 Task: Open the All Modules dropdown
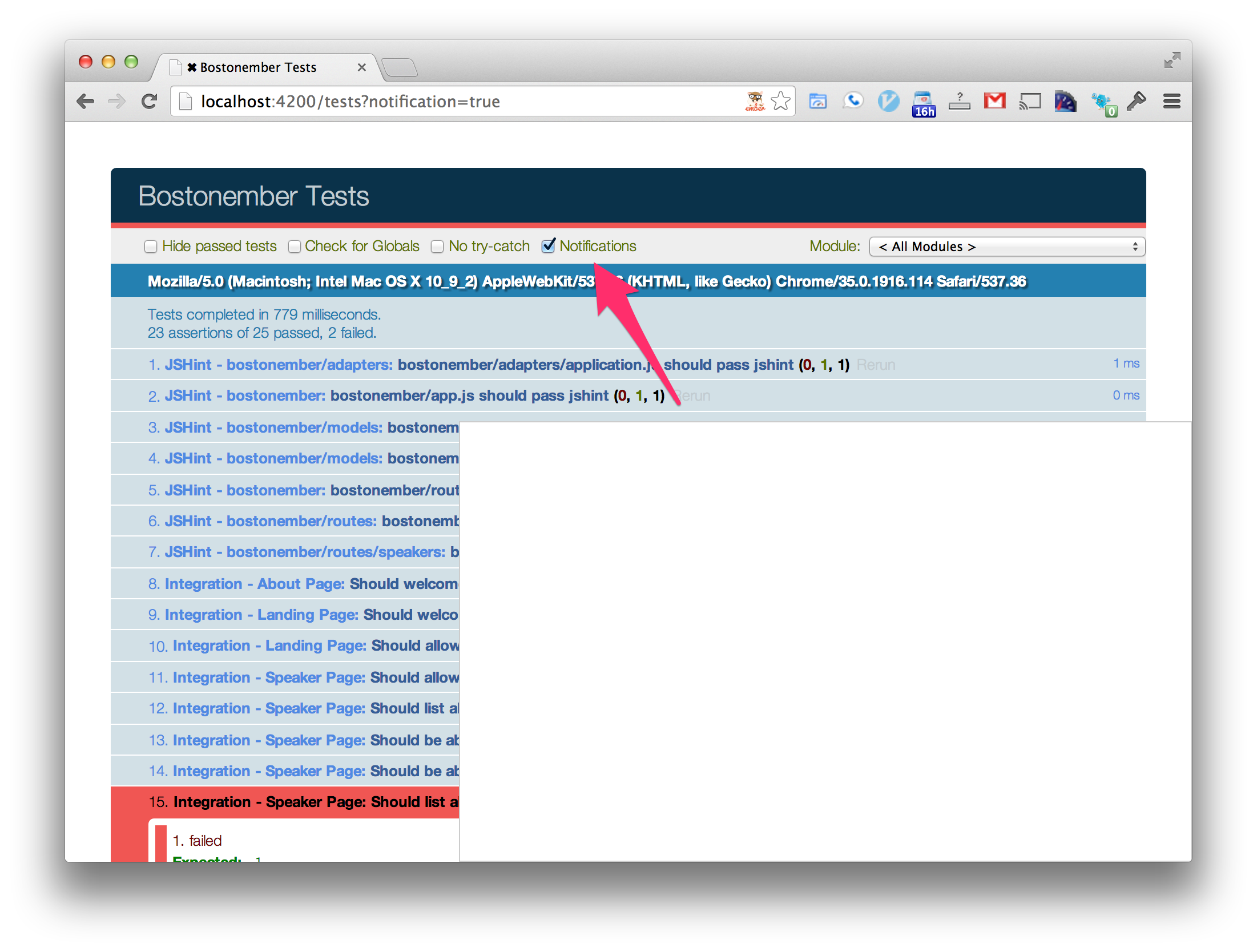click(1007, 247)
